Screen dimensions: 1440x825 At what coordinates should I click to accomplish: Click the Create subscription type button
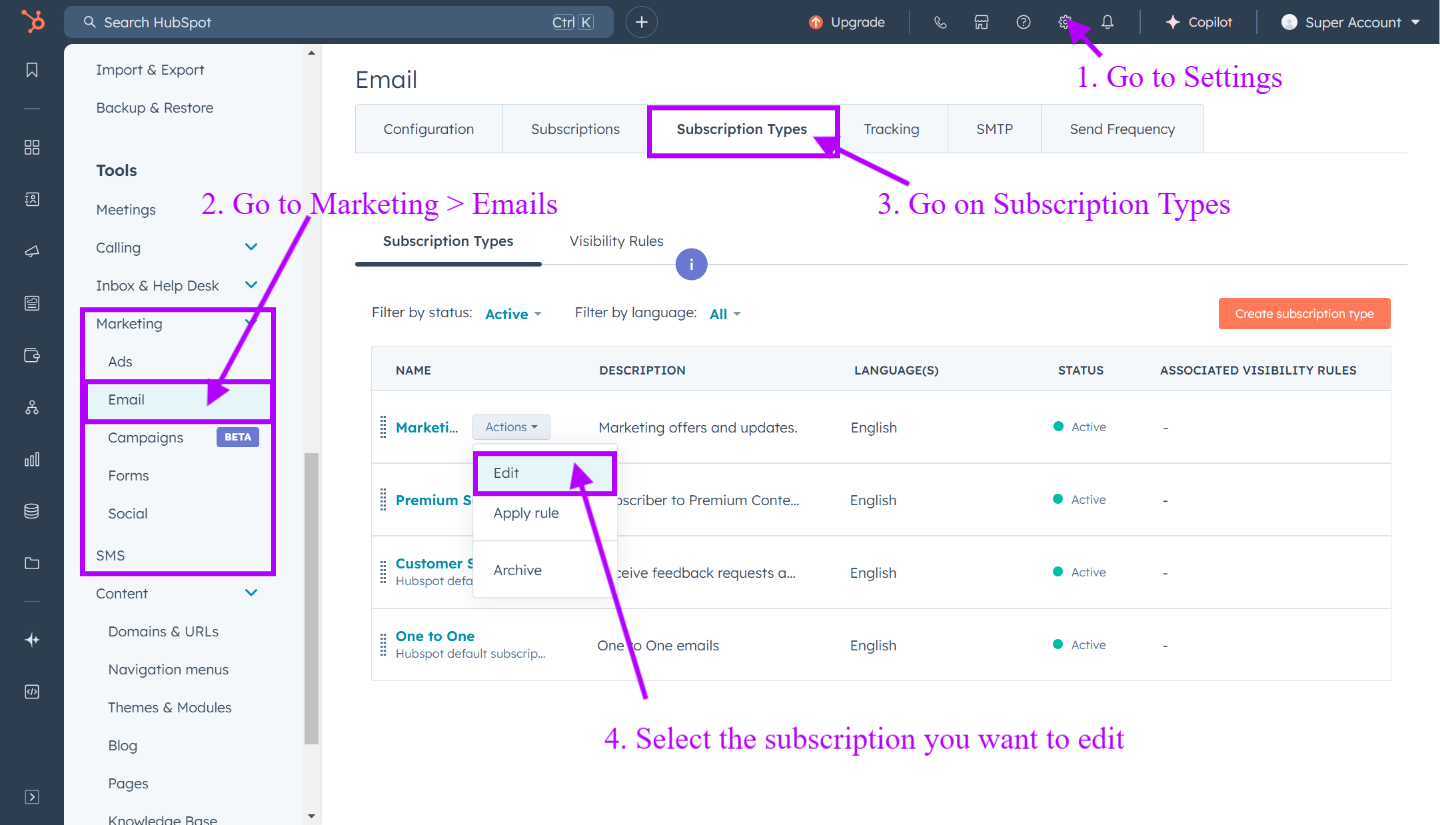[1305, 314]
